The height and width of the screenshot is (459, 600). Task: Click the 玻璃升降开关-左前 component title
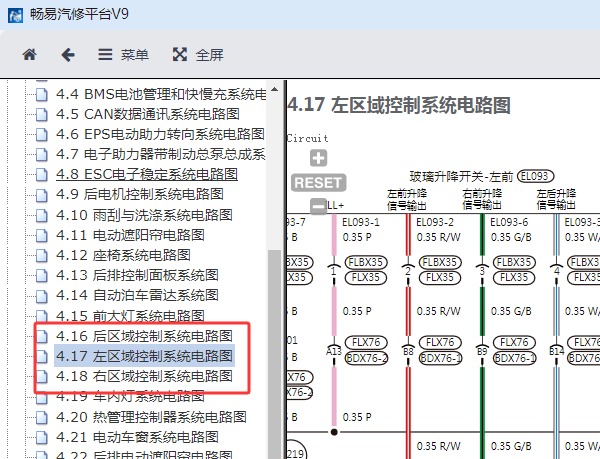point(461,177)
